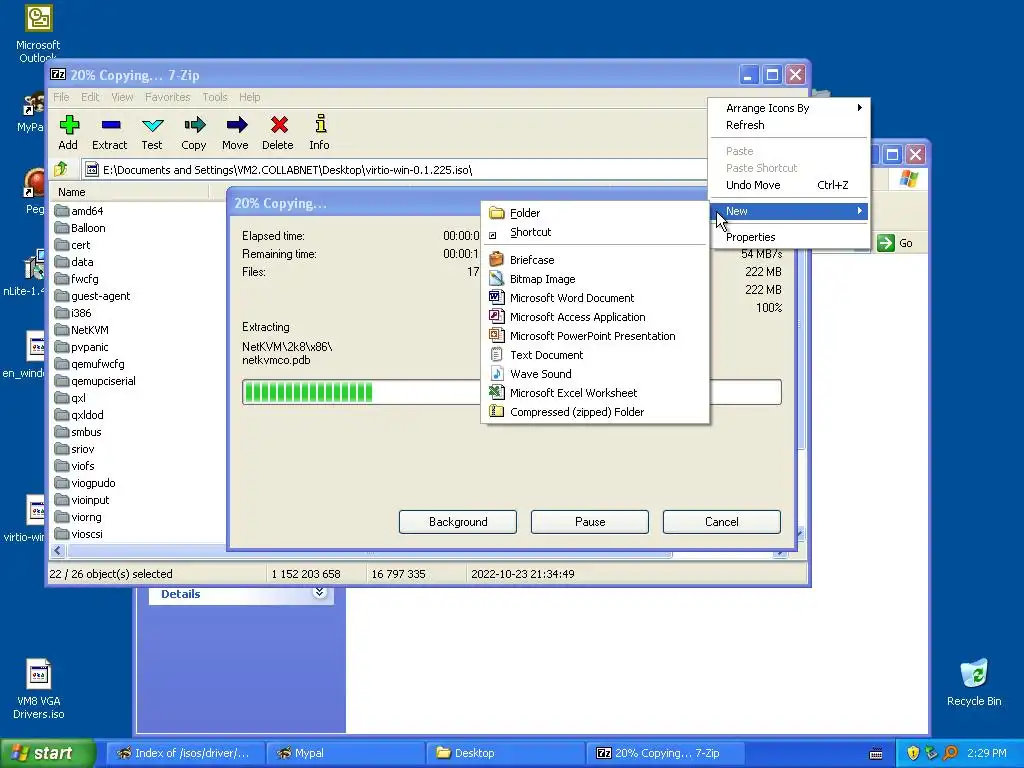The width and height of the screenshot is (1024, 768).
Task: Switch to Index of /isos/driver taskbar item
Action: click(184, 753)
